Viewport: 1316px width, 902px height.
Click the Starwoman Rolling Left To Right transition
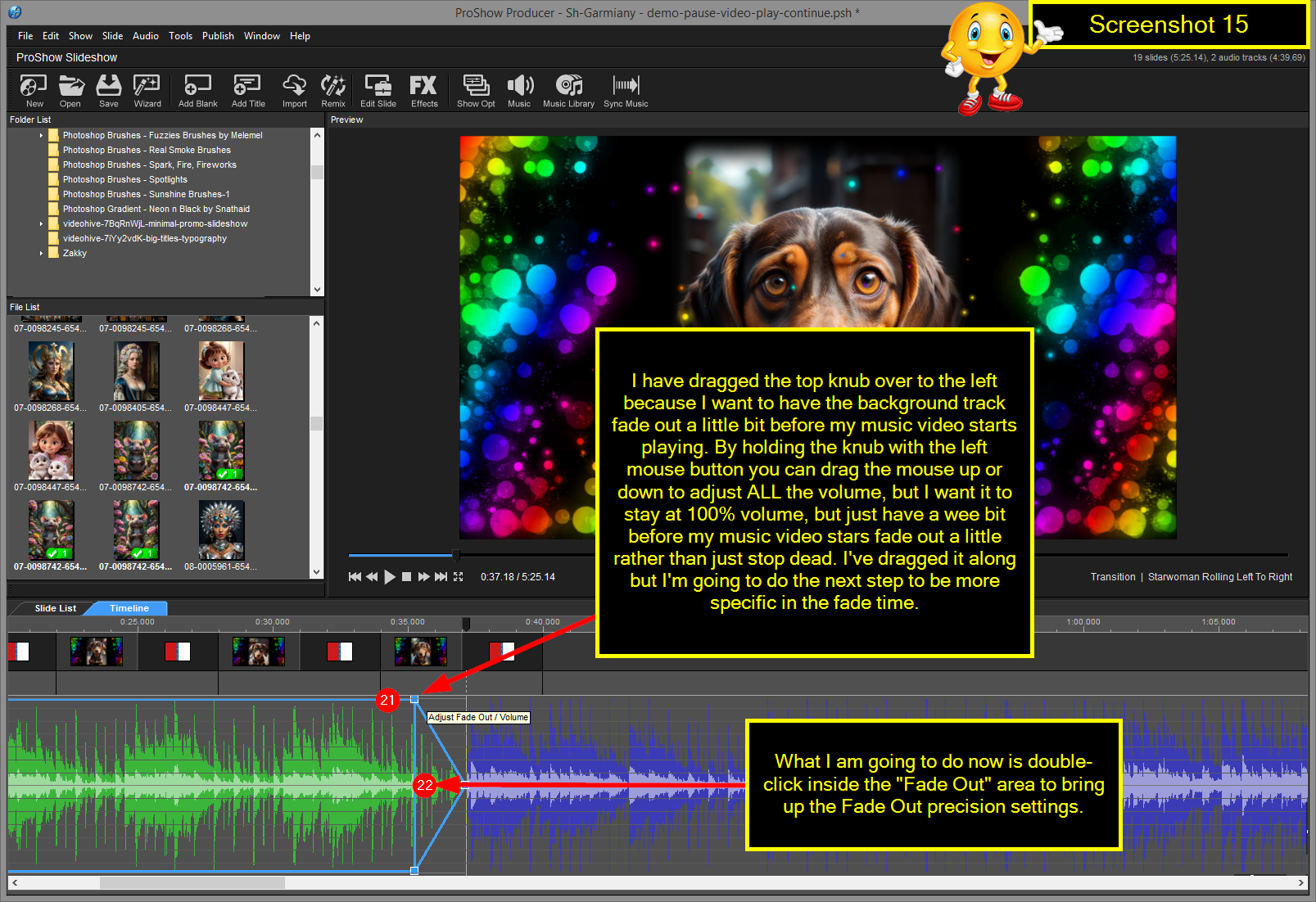click(x=1219, y=577)
